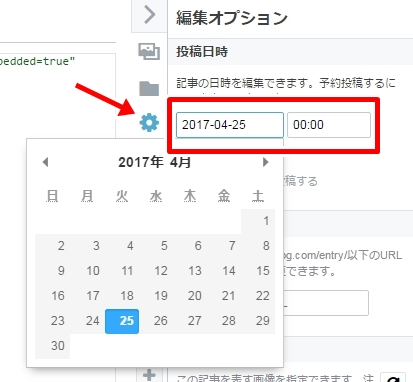Image resolution: width=413 pixels, height=382 pixels.
Task: Select April 18 in the calendar
Action: pyautogui.click(x=122, y=296)
